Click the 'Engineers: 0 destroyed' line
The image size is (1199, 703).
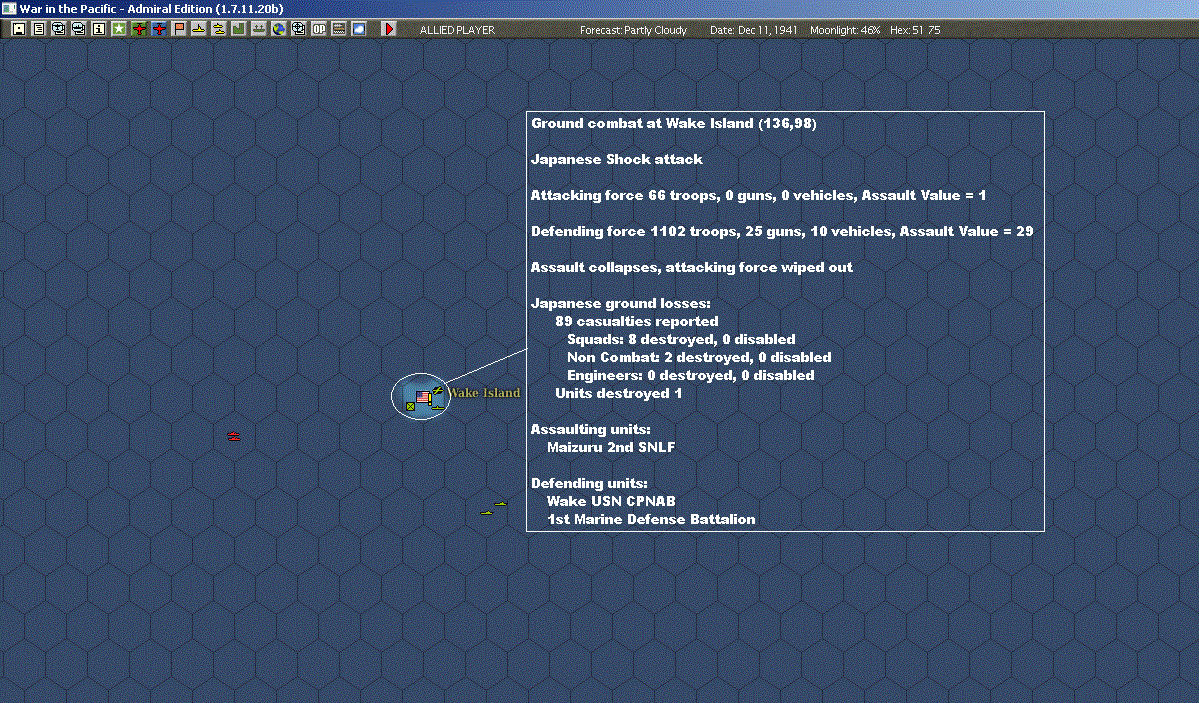[x=690, y=375]
